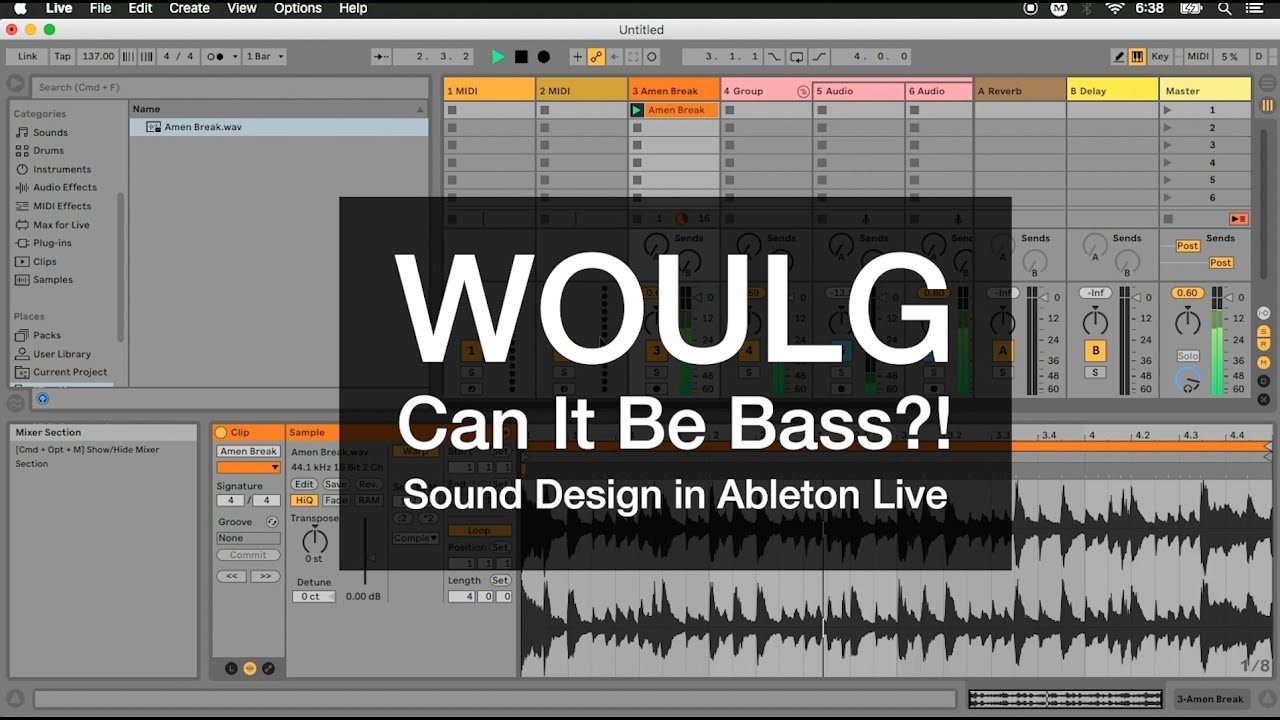The height and width of the screenshot is (720, 1280).
Task: Solo the B Delay return track
Action: click(1095, 373)
